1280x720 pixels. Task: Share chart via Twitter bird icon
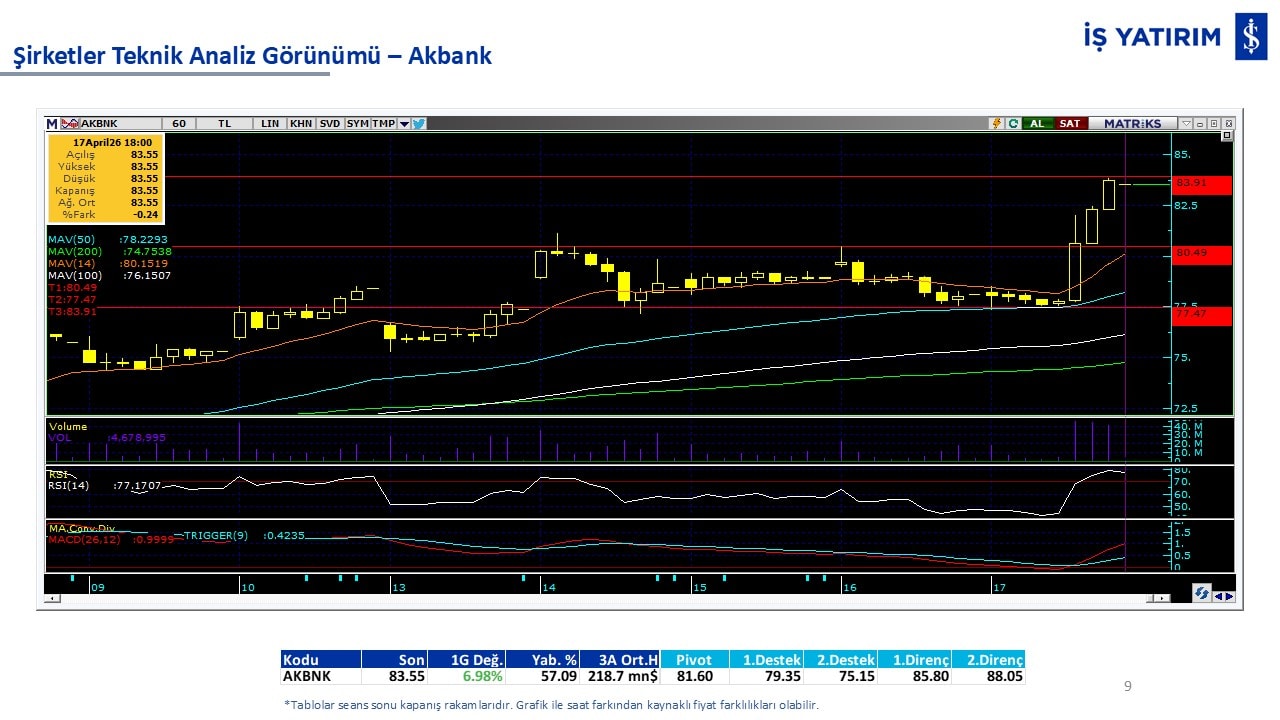coord(419,124)
